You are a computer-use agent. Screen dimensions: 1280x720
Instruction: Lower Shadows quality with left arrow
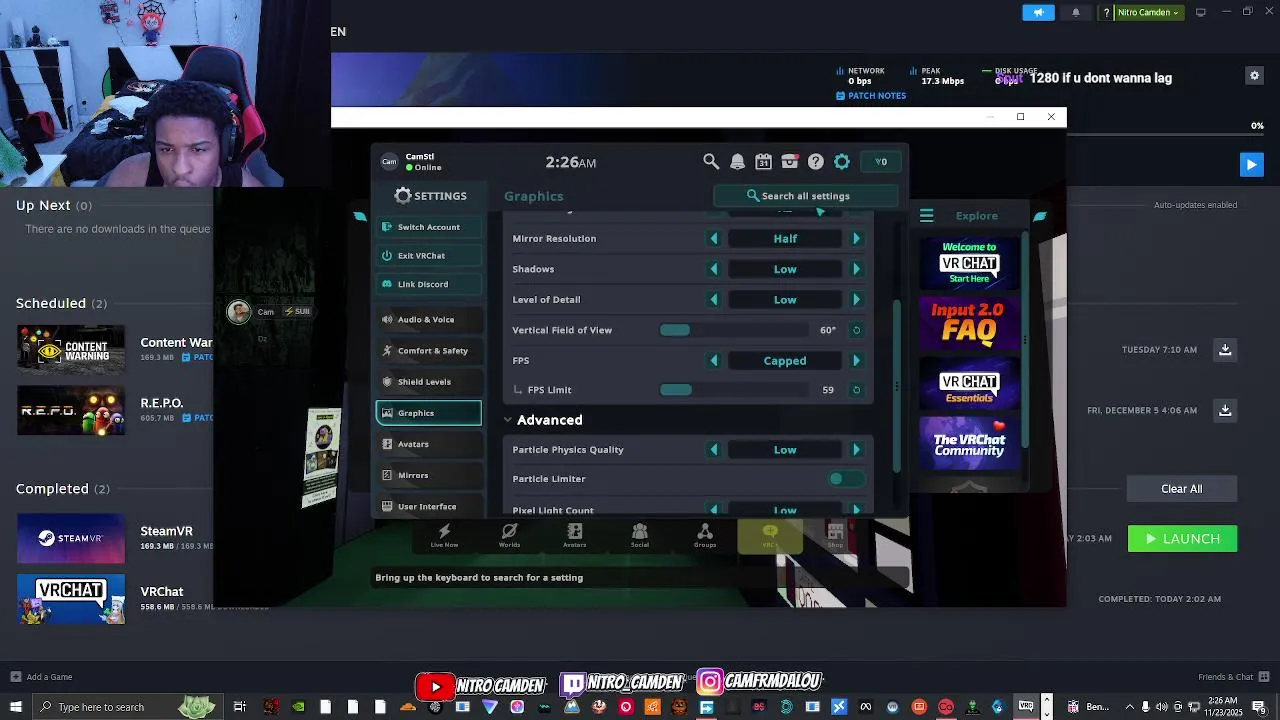click(x=714, y=269)
